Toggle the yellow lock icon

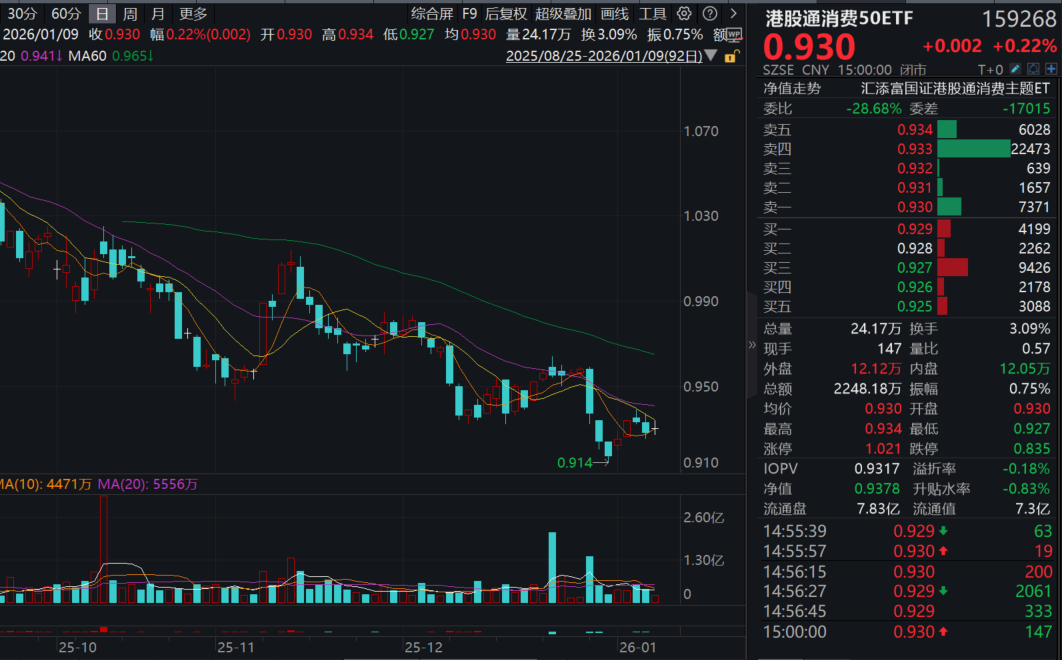point(731,56)
